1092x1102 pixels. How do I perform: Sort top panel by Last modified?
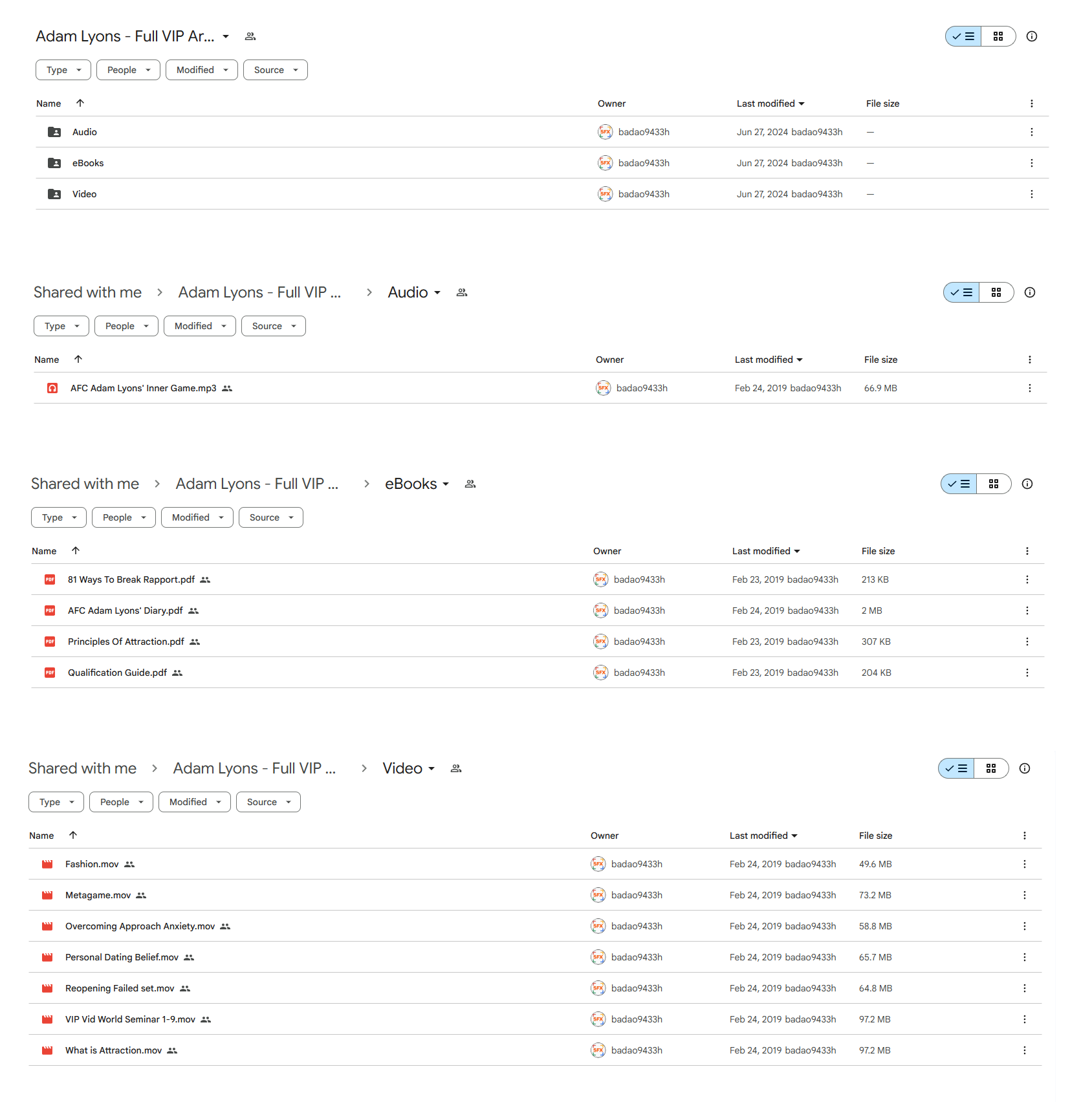[x=770, y=103]
